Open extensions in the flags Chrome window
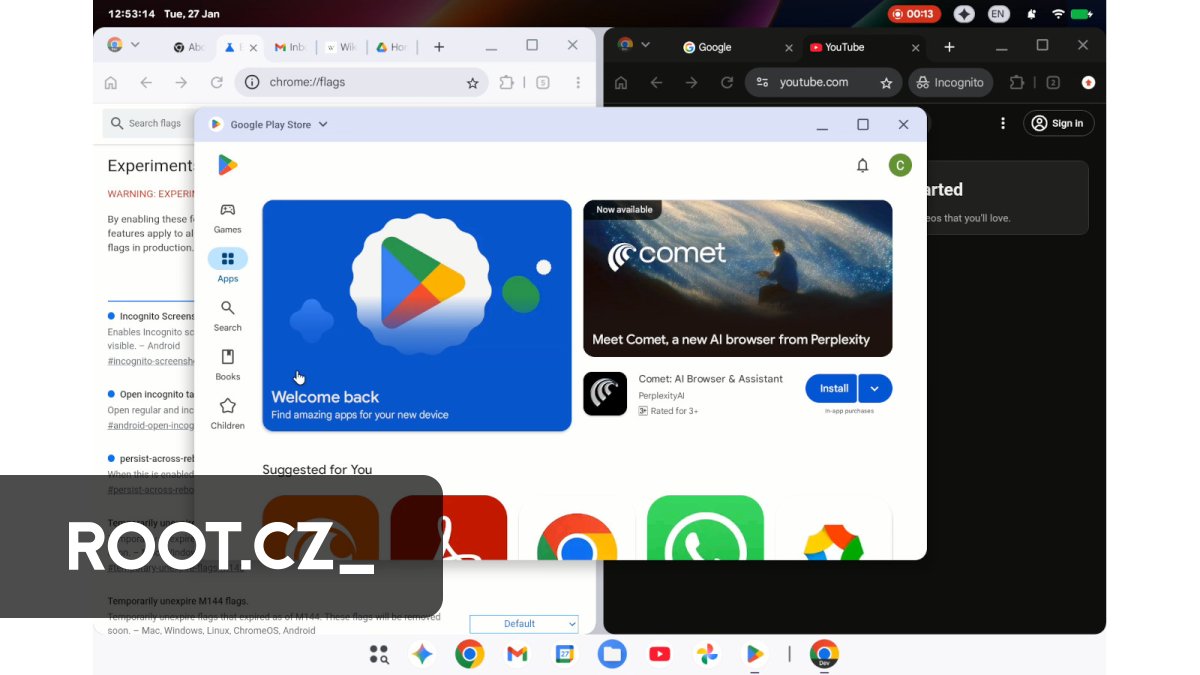The image size is (1200, 675). 507,83
